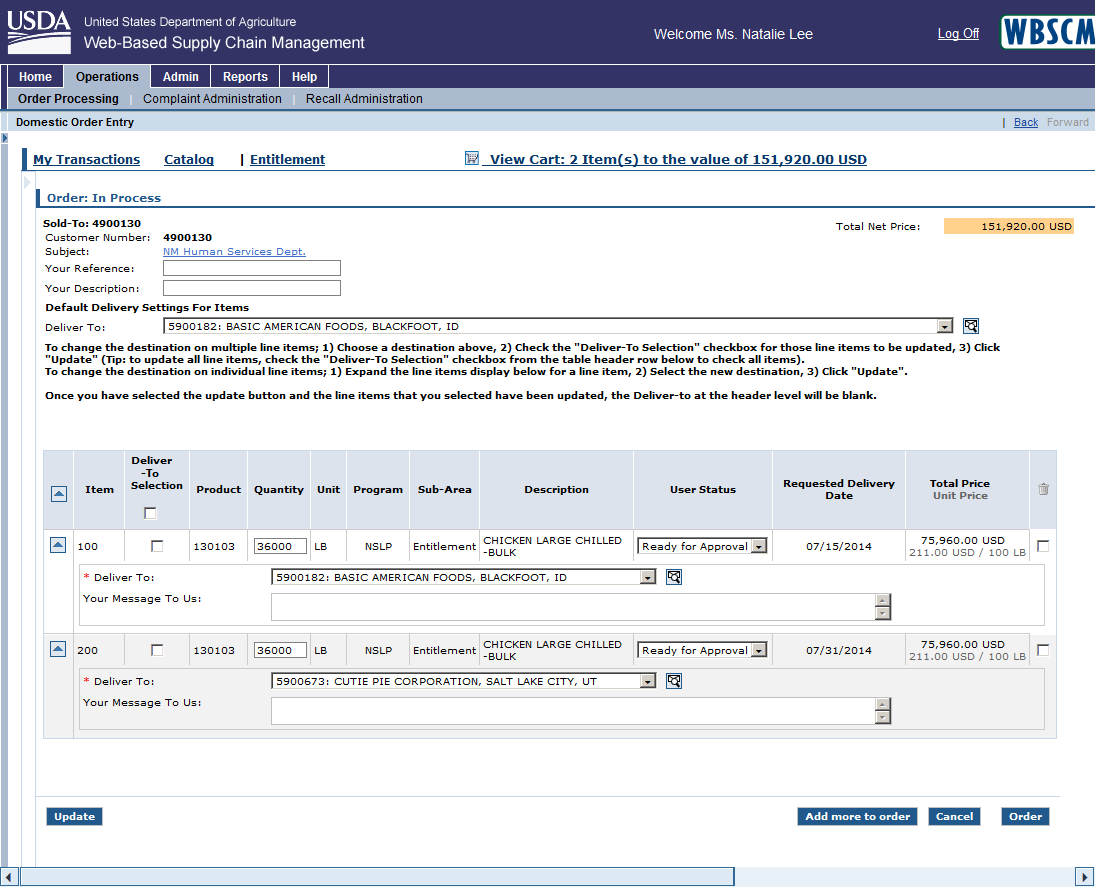Open the default Deliver To dropdown
1095x887 pixels.
944,326
